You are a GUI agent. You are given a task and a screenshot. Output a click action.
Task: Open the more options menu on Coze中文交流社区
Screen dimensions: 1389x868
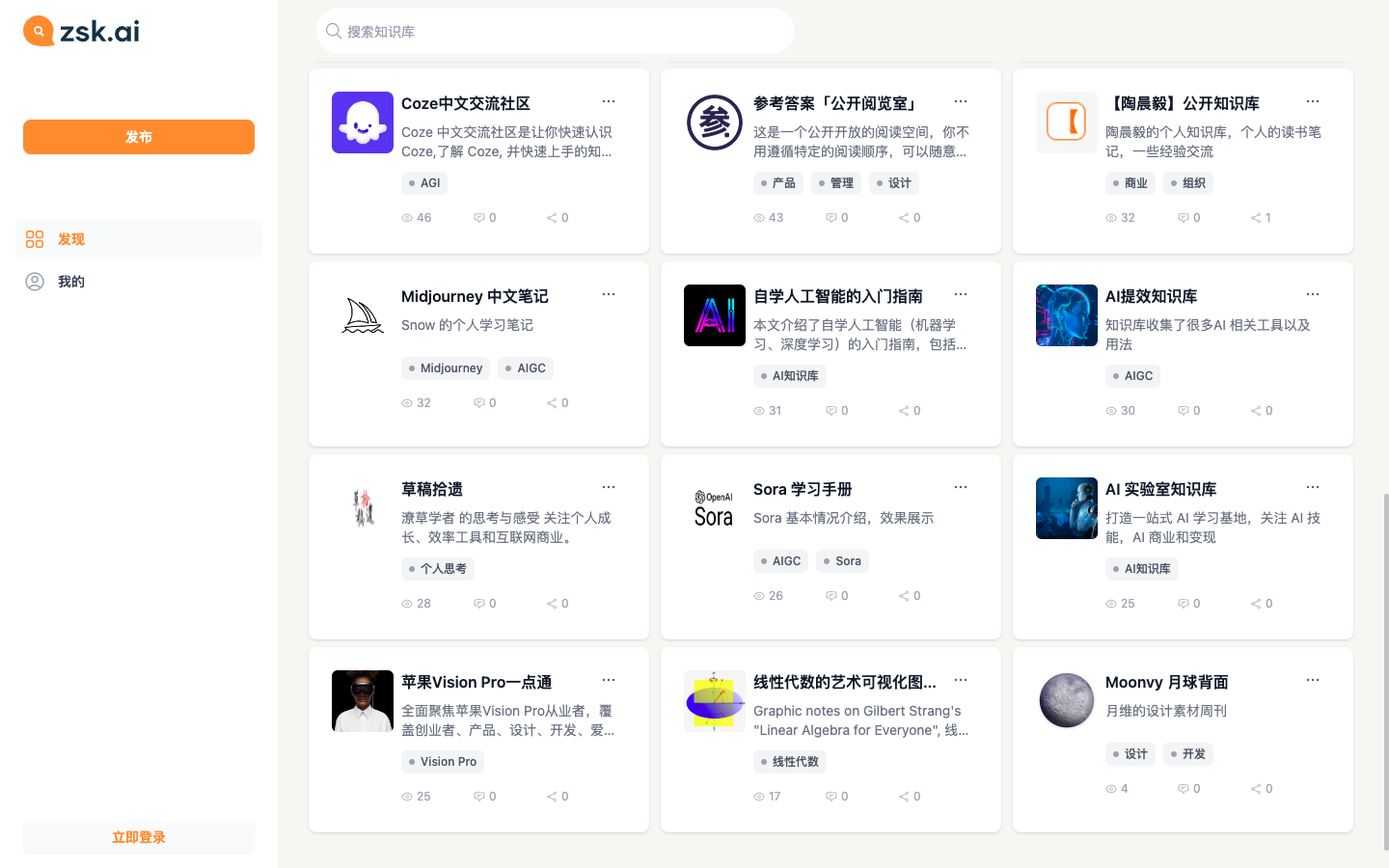609,100
